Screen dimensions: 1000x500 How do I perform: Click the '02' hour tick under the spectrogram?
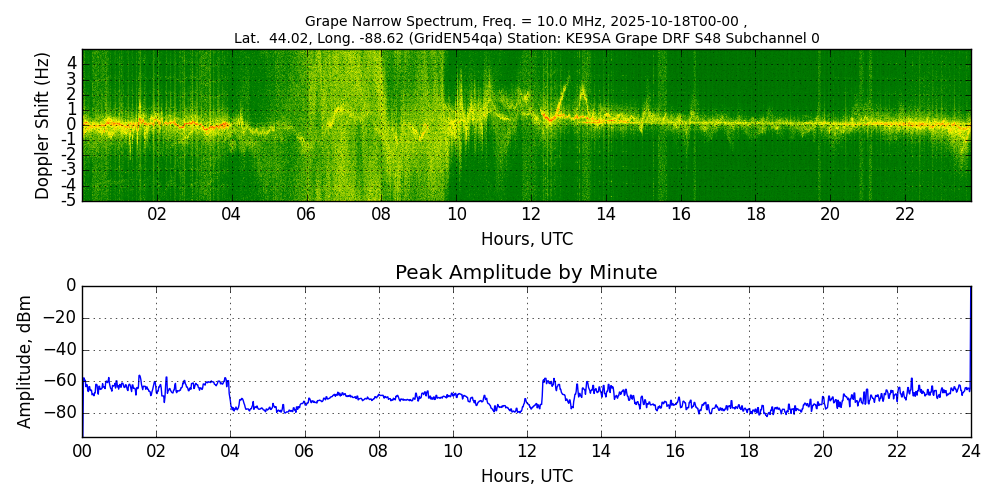[x=157, y=214]
